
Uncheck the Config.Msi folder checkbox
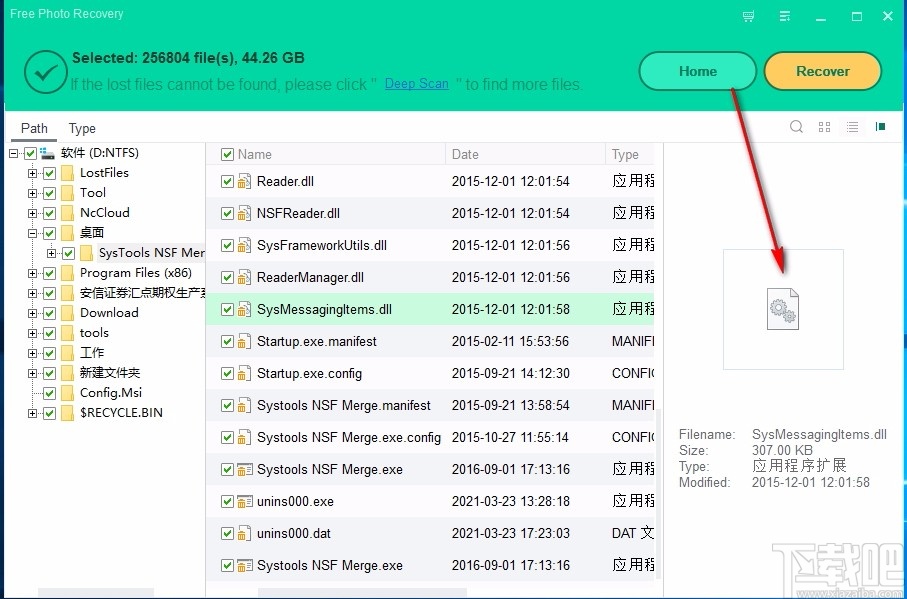coord(50,393)
